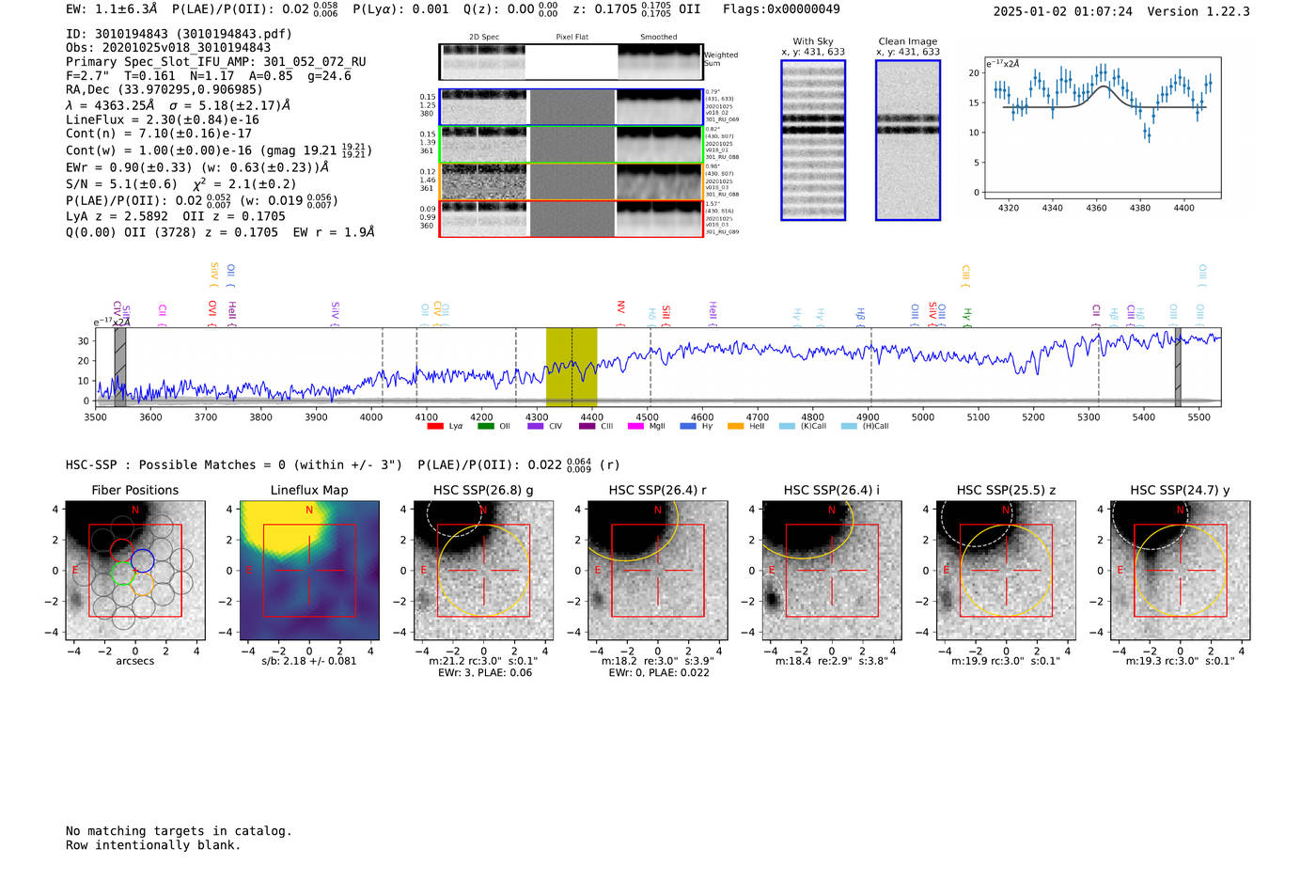Open the HSC SSP(26.4) i image
This screenshot has width=1316, height=896.
(832, 571)
